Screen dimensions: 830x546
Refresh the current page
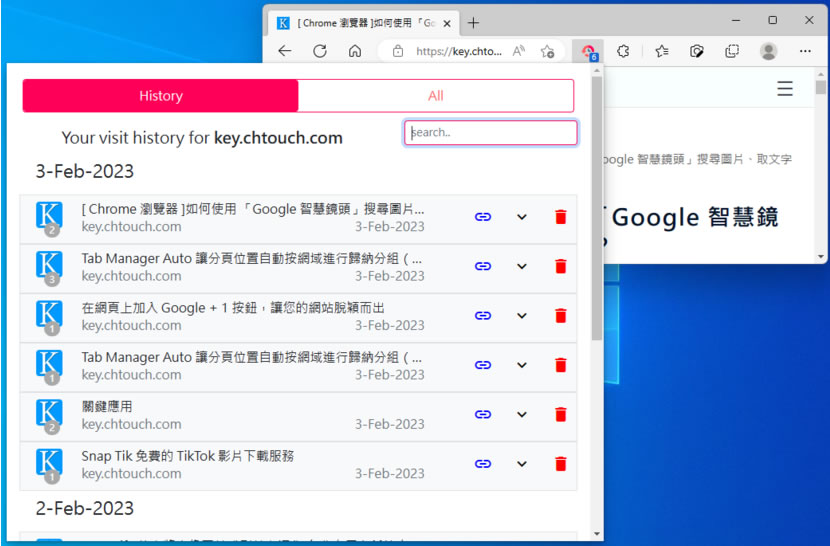pyautogui.click(x=320, y=51)
